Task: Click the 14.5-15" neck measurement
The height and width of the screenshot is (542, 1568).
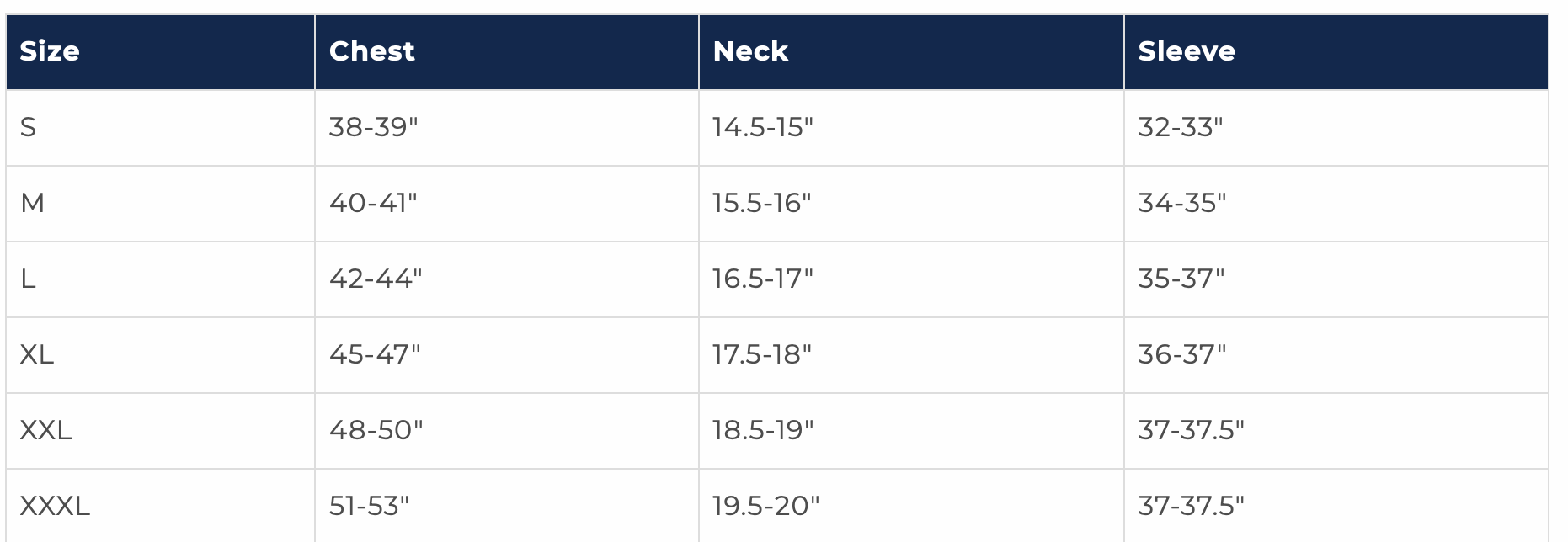Action: coord(763,127)
